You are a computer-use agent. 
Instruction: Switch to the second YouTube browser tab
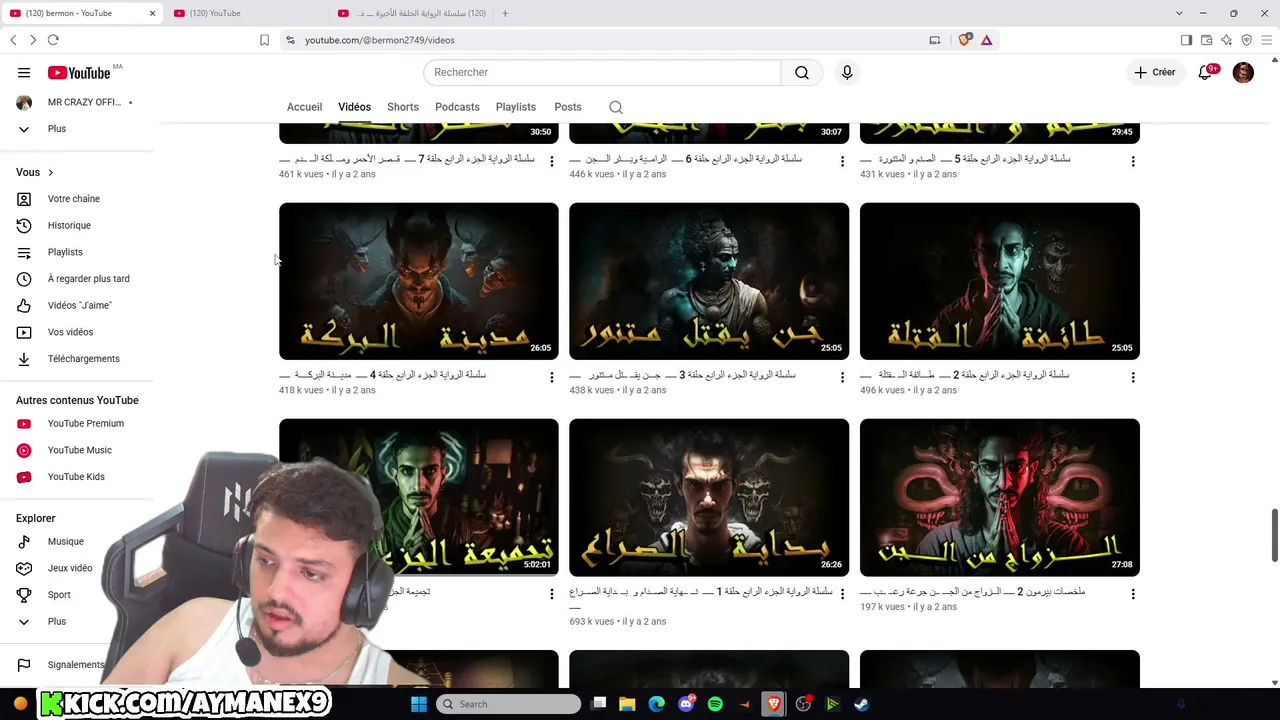click(247, 13)
